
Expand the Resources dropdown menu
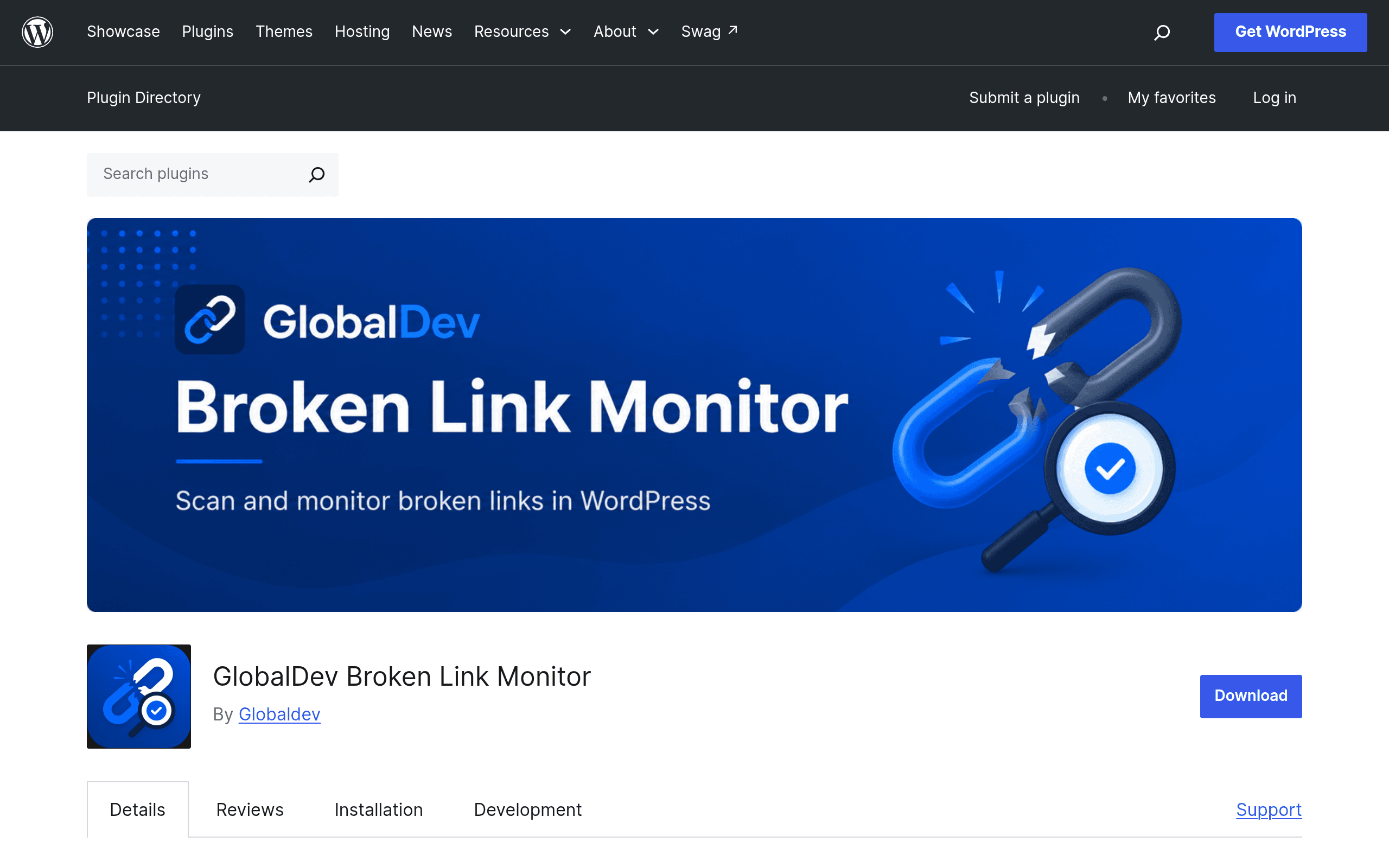point(523,32)
